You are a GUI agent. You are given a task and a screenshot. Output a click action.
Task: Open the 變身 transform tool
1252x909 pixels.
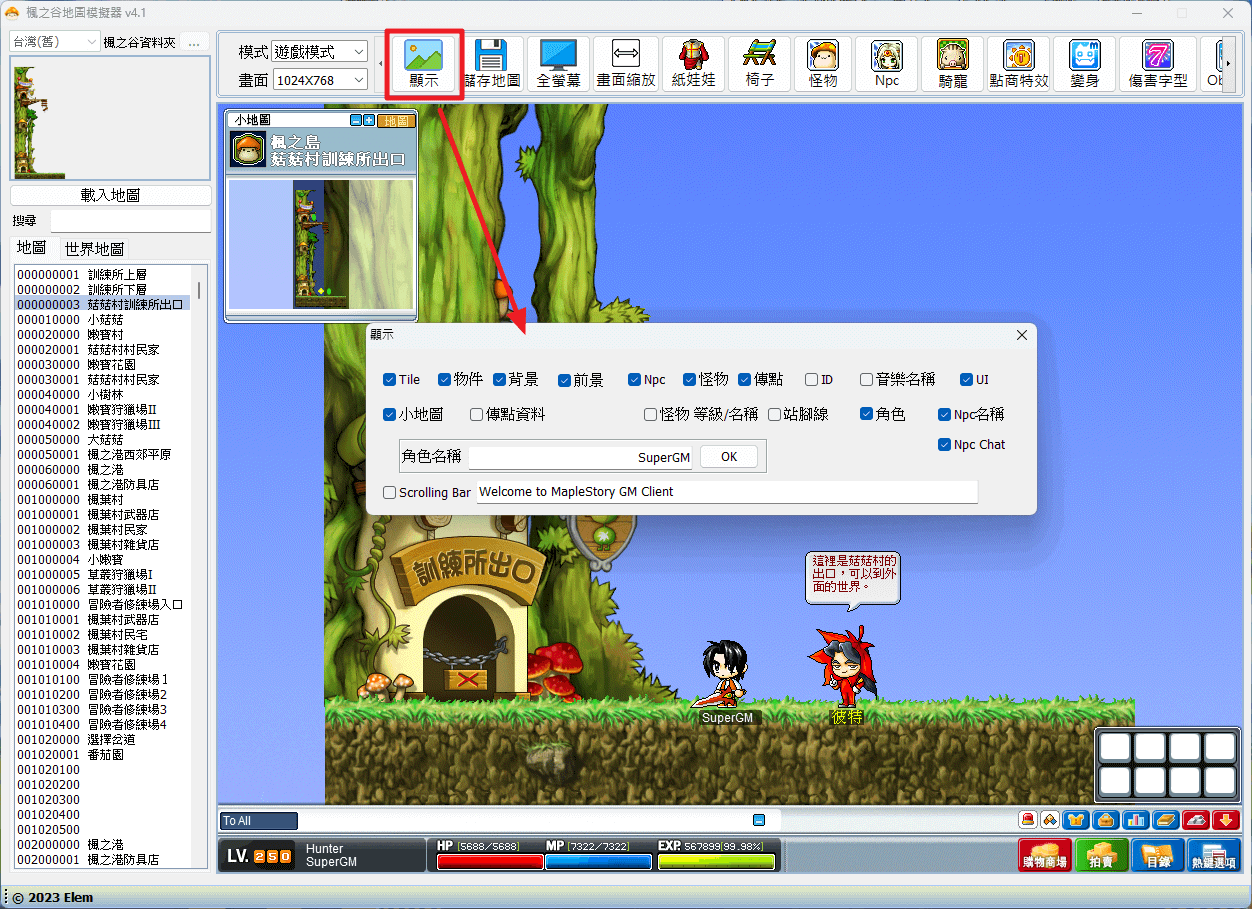(x=1084, y=64)
